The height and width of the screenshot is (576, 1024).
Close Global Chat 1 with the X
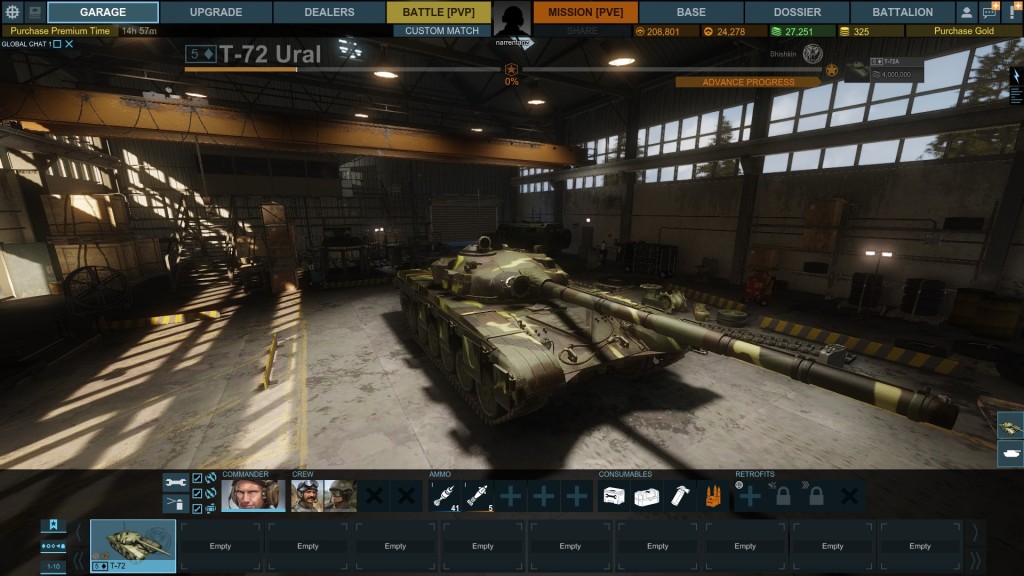pos(69,44)
